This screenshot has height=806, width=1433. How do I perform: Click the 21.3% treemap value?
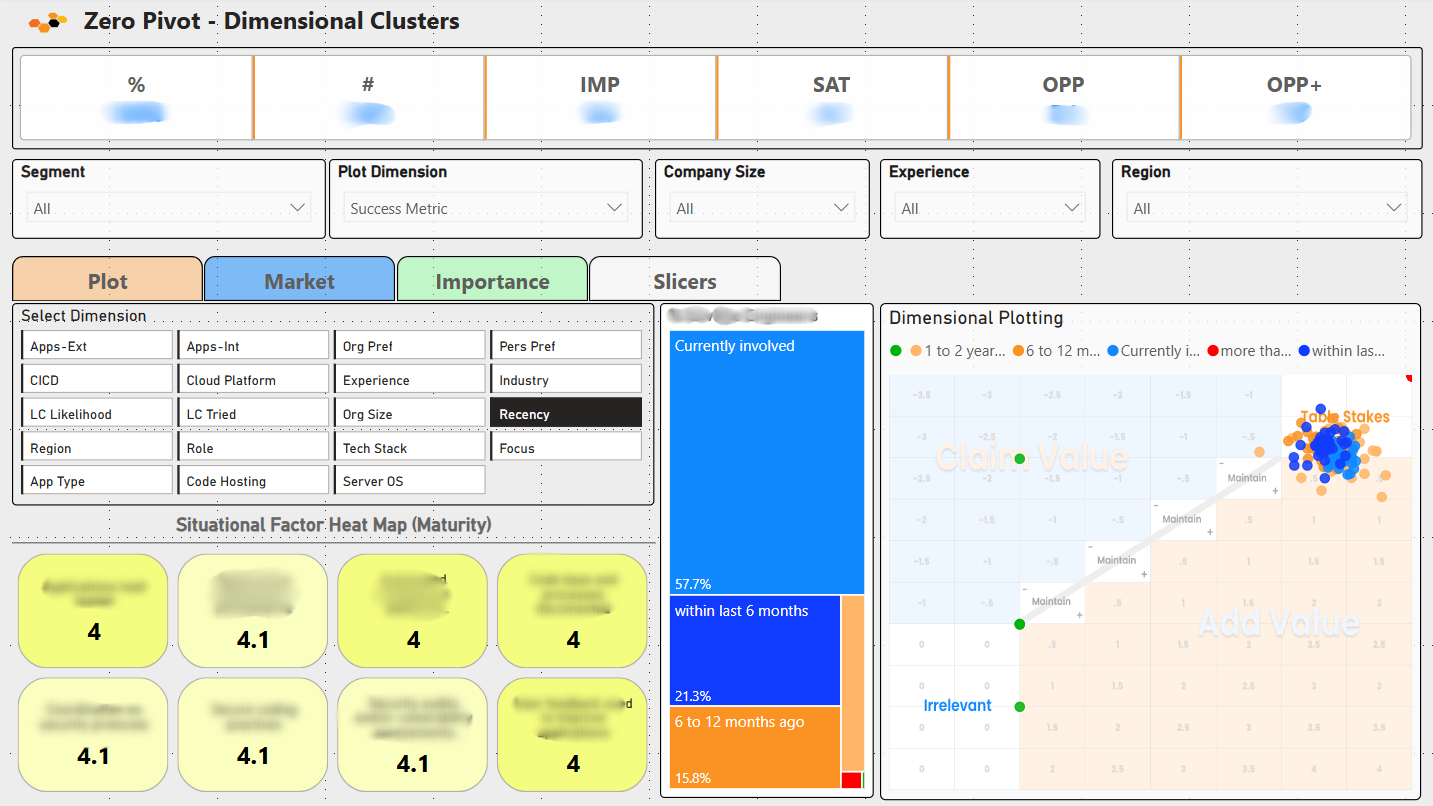pos(692,696)
